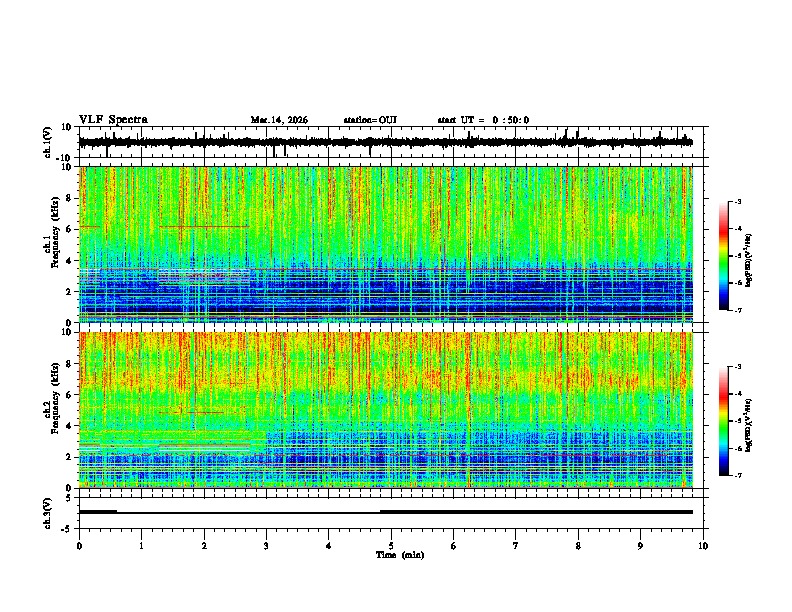The height and width of the screenshot is (612, 792).
Task: Click the "start UT = 0 :50: 0" text
Action: click(x=483, y=120)
